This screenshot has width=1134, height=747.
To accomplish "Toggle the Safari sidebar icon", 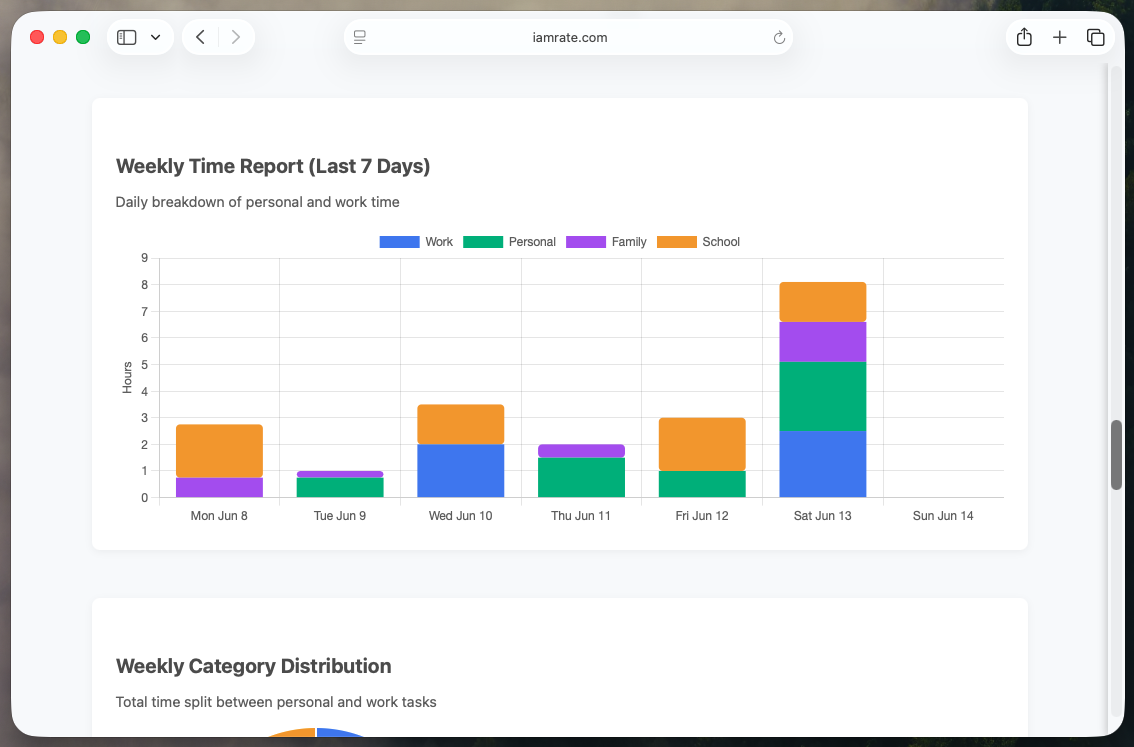I will click(x=127, y=37).
